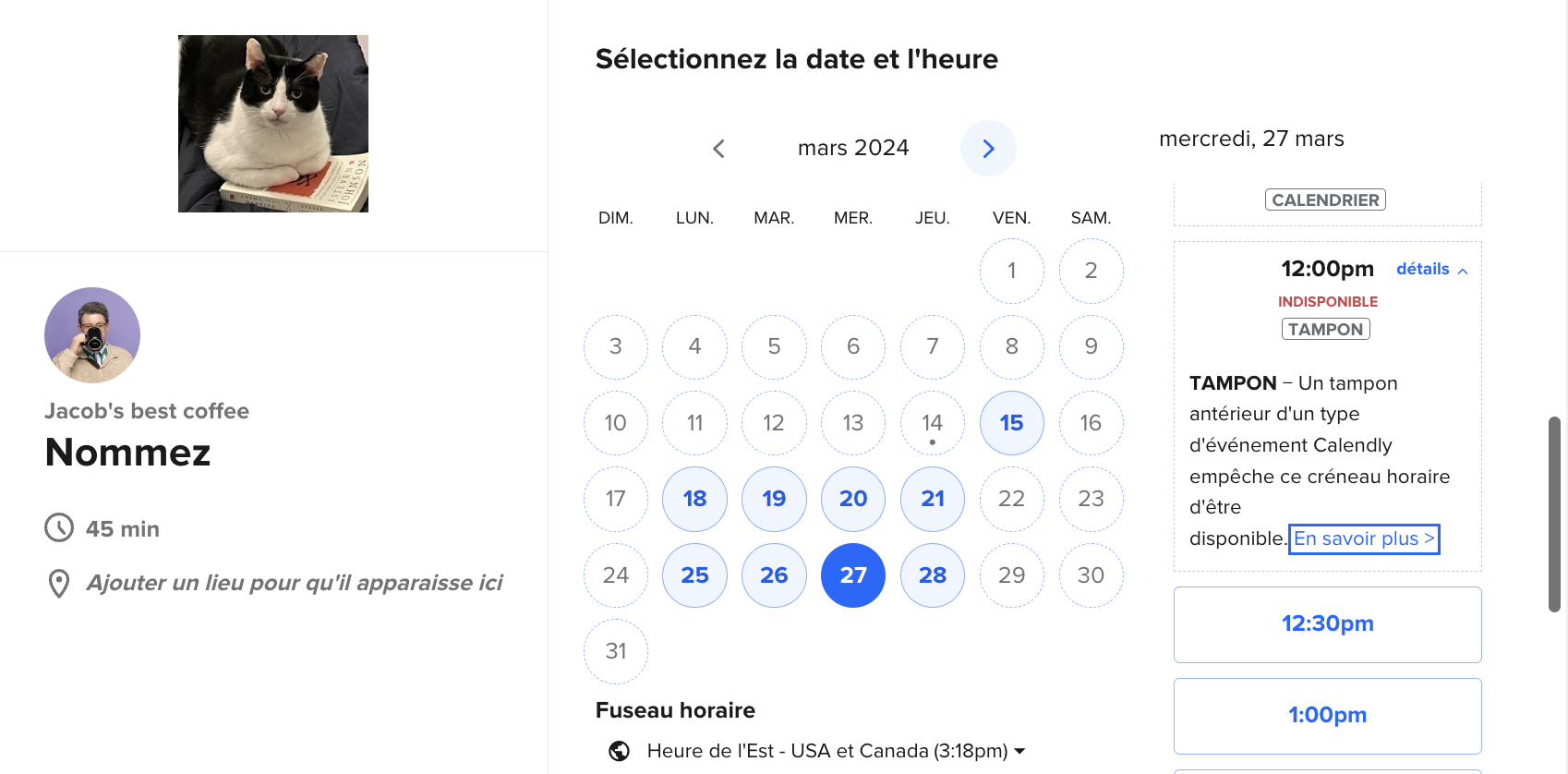Pick March 20 in the calendar
Viewport: 1568px width, 774px height.
click(853, 499)
